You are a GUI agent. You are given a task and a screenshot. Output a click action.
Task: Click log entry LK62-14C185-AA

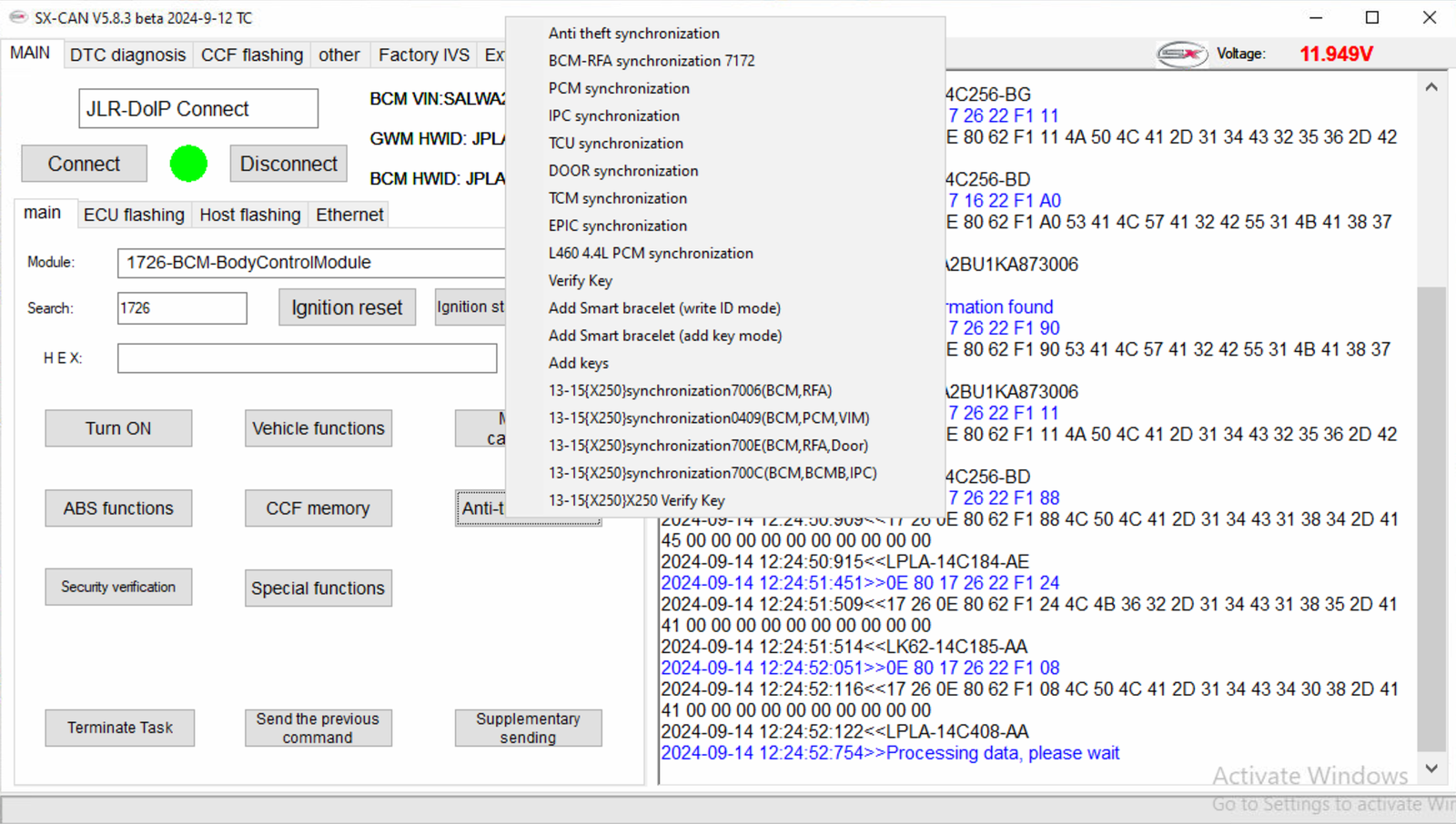pos(844,647)
